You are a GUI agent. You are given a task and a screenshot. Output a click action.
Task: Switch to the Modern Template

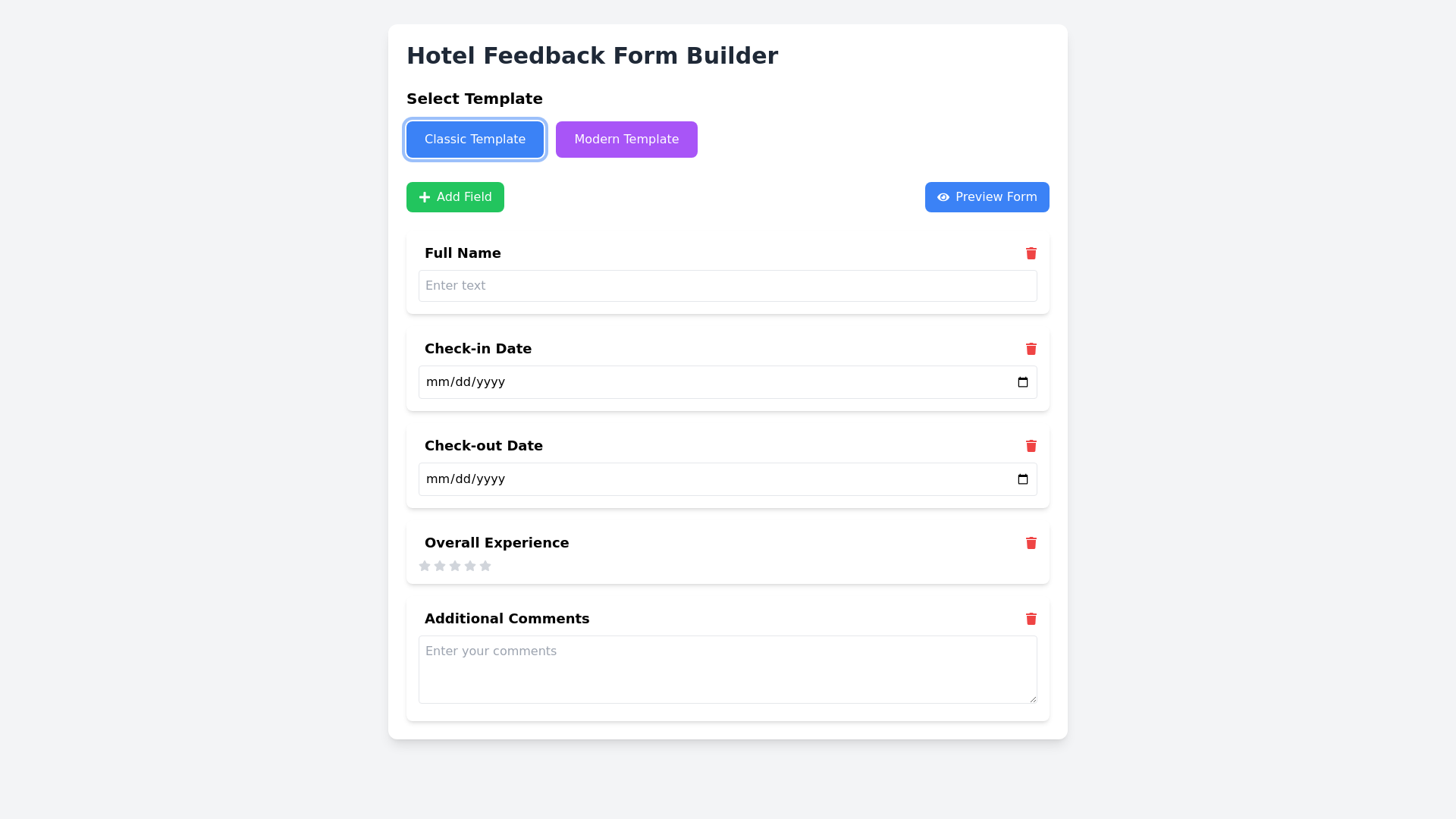pos(626,139)
